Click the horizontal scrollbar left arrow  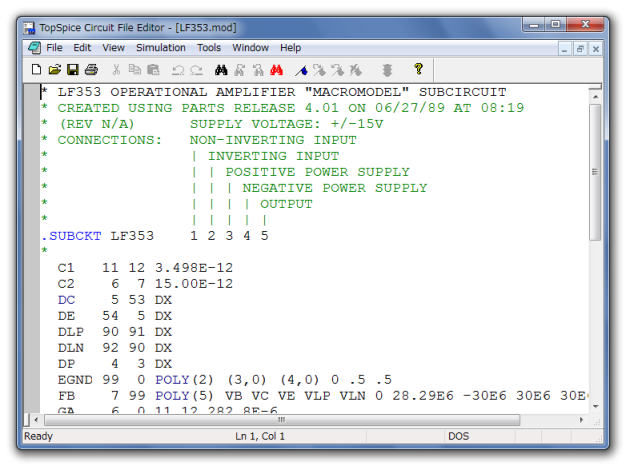tap(36, 420)
